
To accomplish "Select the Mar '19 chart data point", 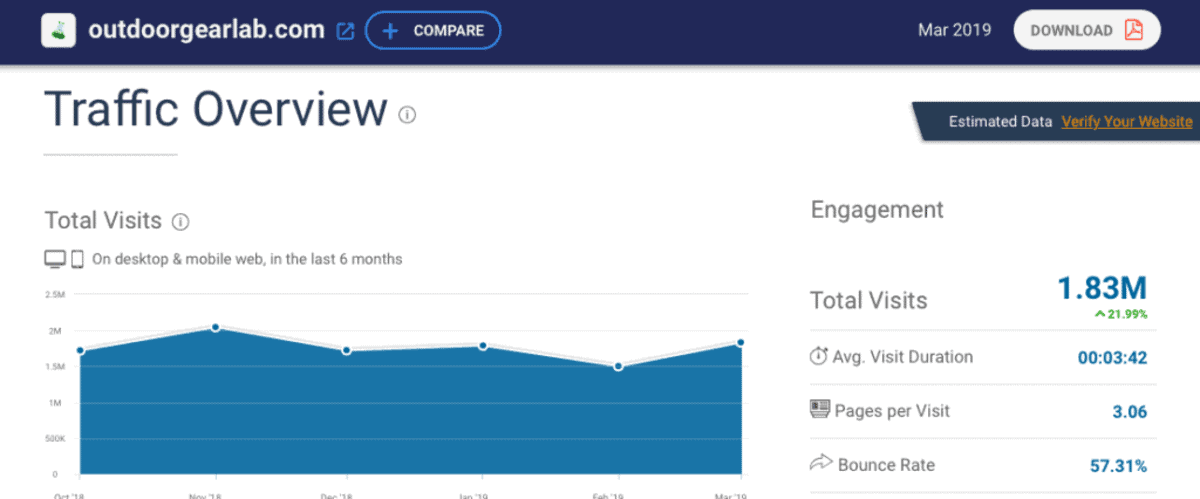I will 741,343.
